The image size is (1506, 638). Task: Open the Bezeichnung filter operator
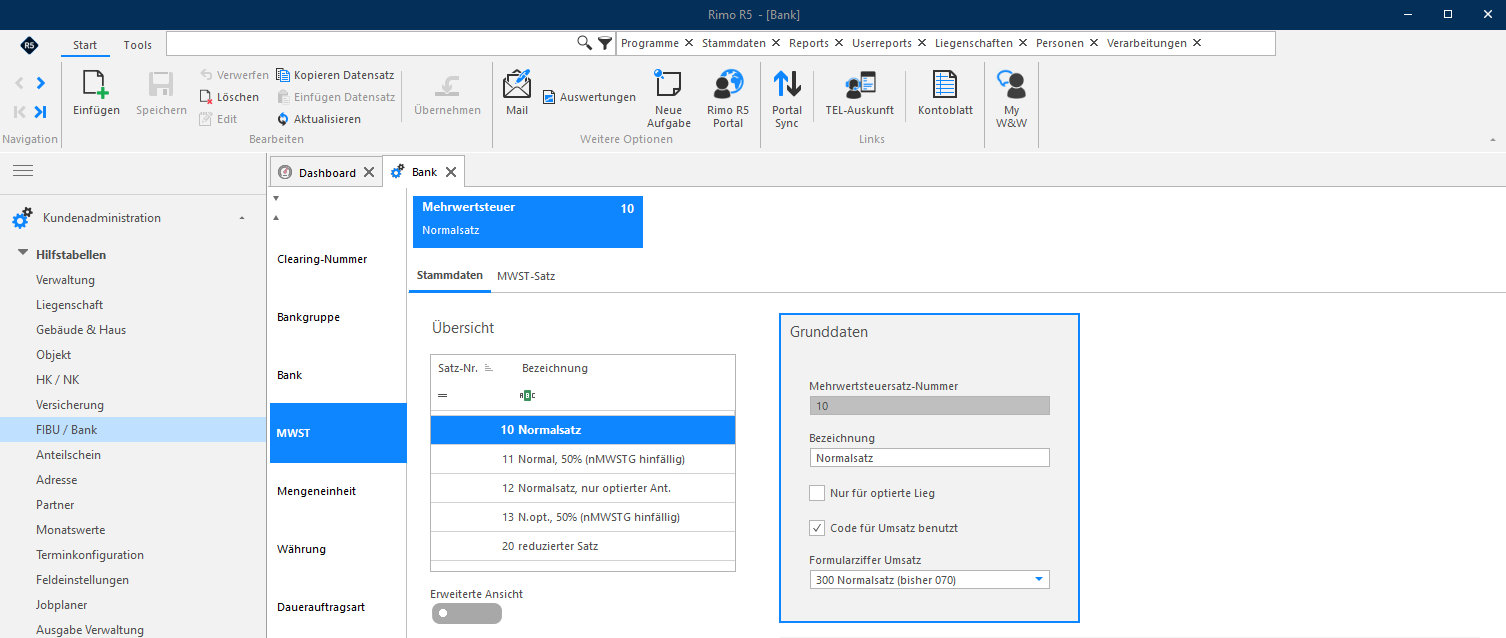tap(528, 395)
